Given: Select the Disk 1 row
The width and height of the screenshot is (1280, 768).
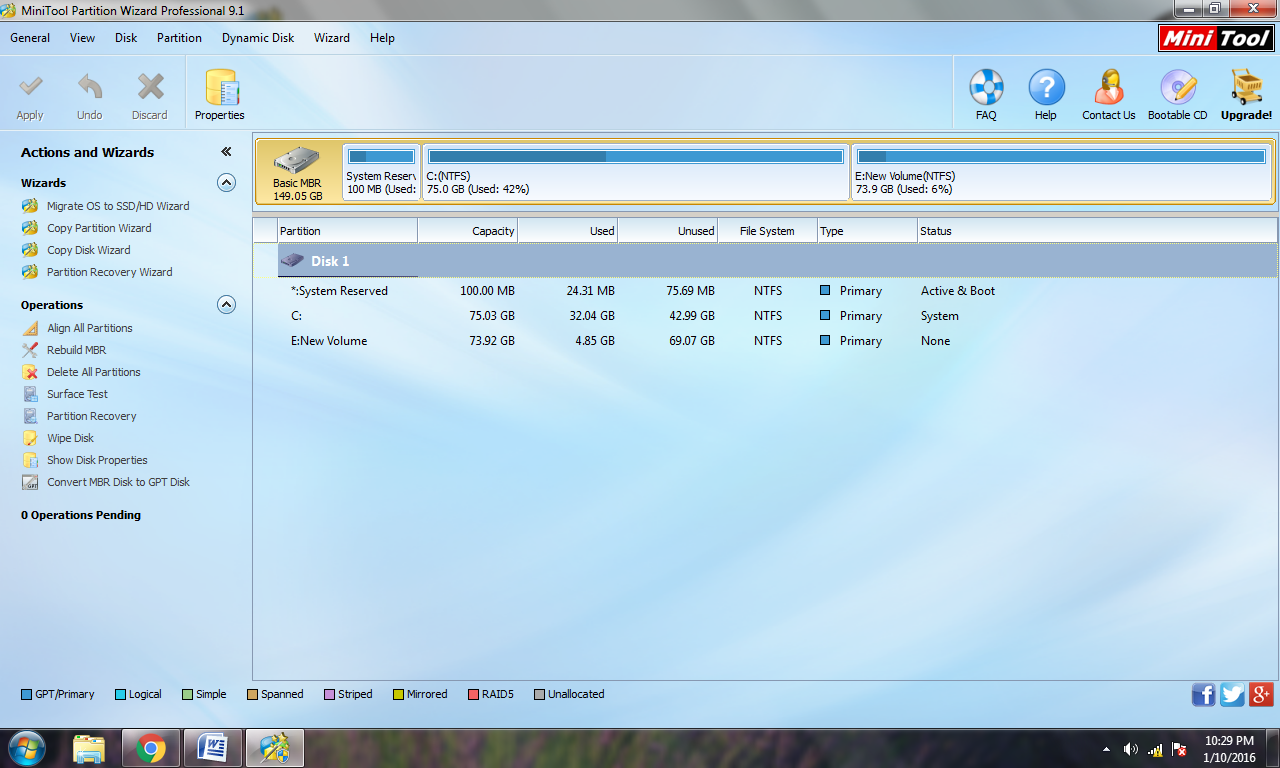Looking at the screenshot, I should 778,261.
